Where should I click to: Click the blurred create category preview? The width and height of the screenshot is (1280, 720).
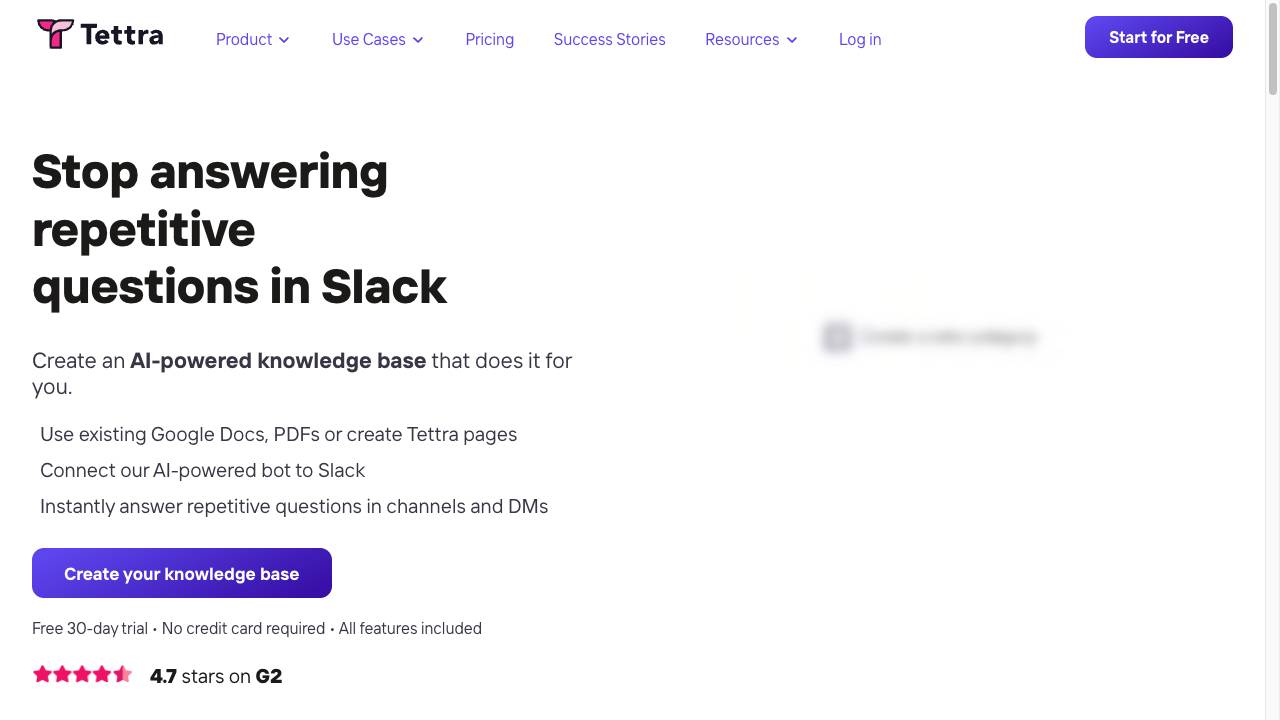coord(930,337)
